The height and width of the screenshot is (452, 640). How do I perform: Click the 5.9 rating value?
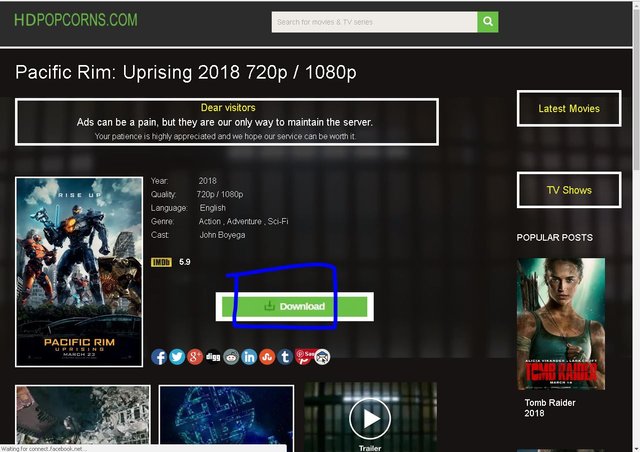[184, 262]
